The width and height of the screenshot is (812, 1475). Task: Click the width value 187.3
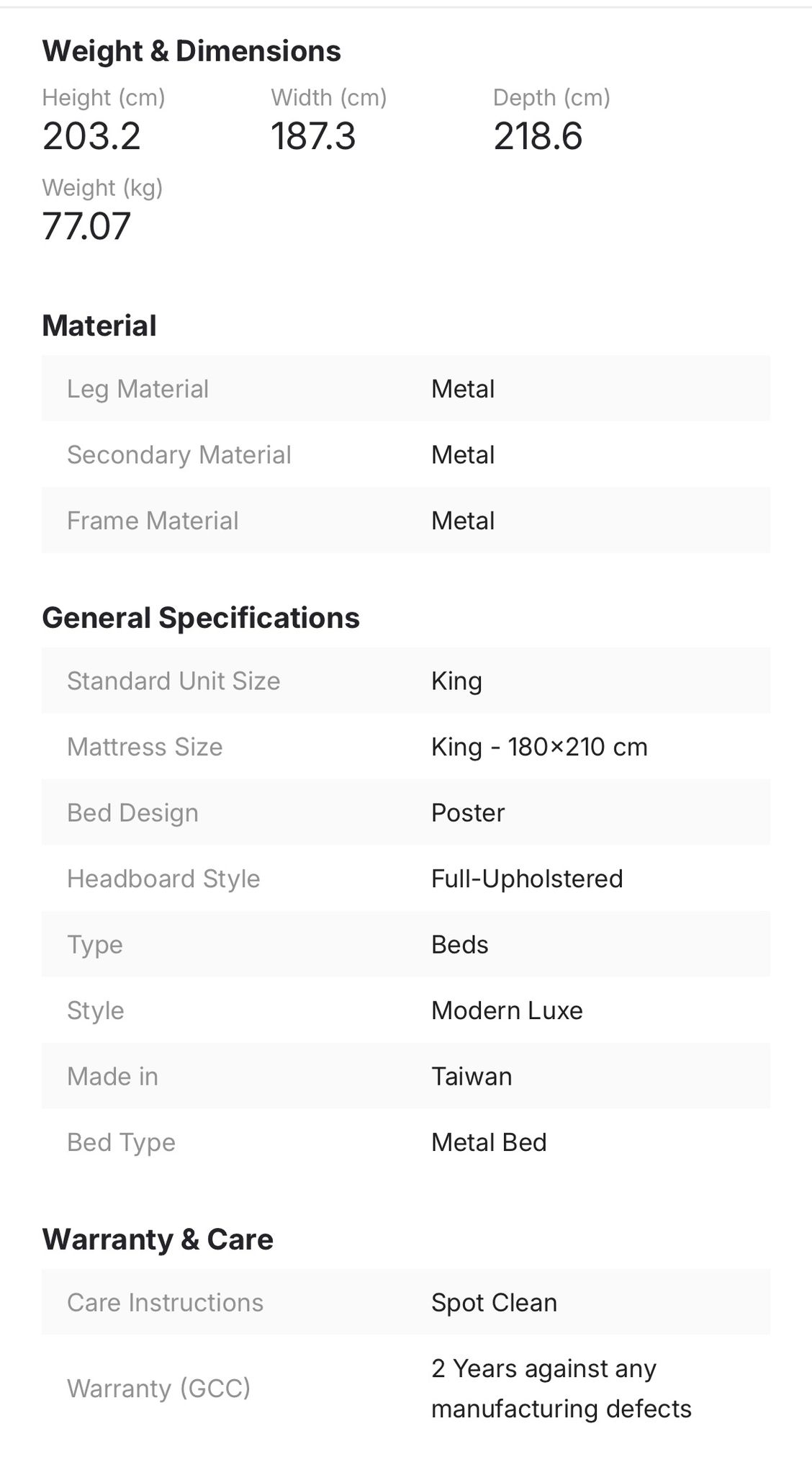(313, 136)
